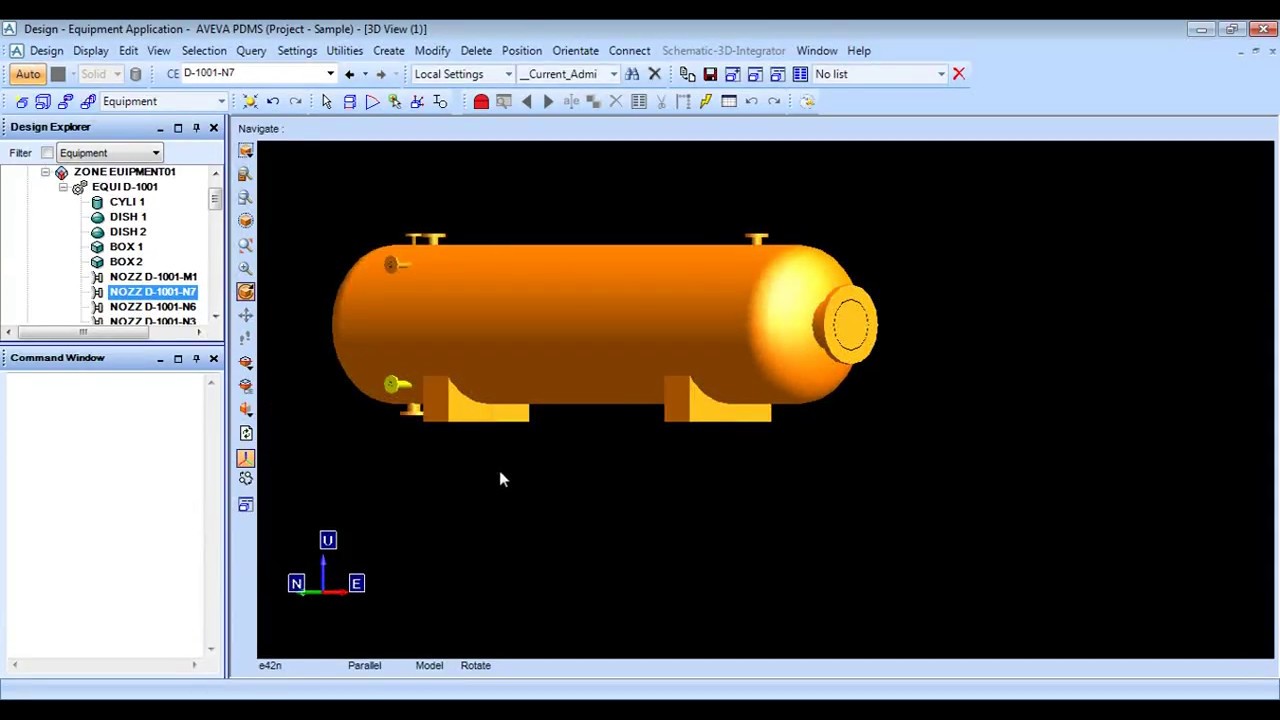Open the Local Settings dropdown
This screenshot has width=1280, height=720.
point(508,74)
